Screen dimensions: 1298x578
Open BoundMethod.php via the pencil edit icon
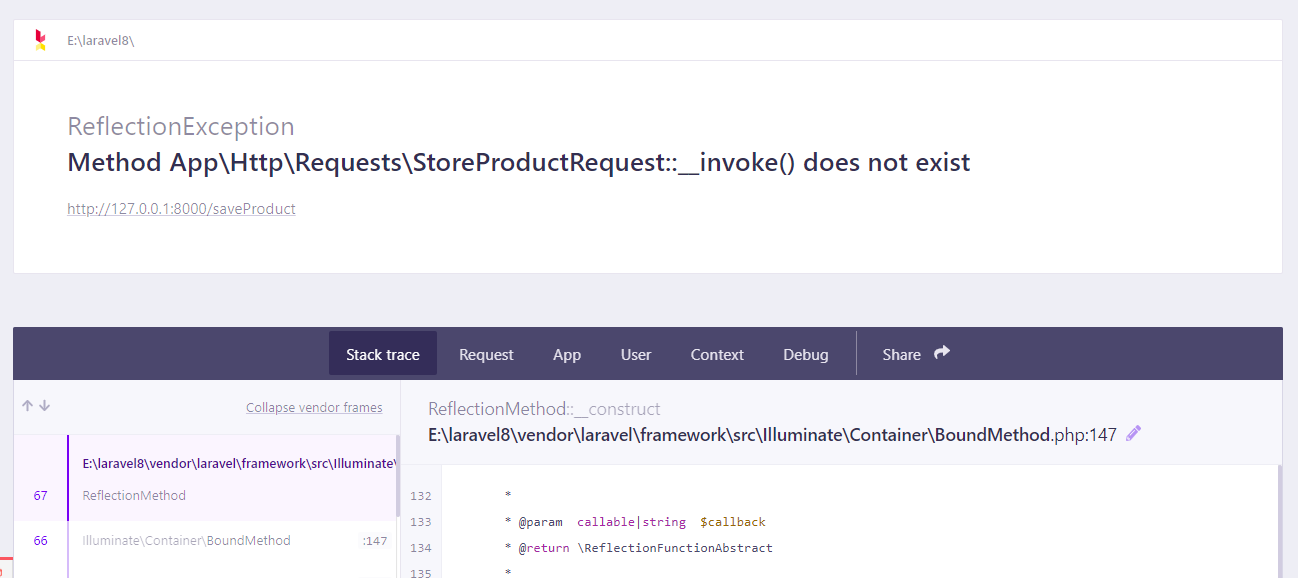pos(1133,433)
